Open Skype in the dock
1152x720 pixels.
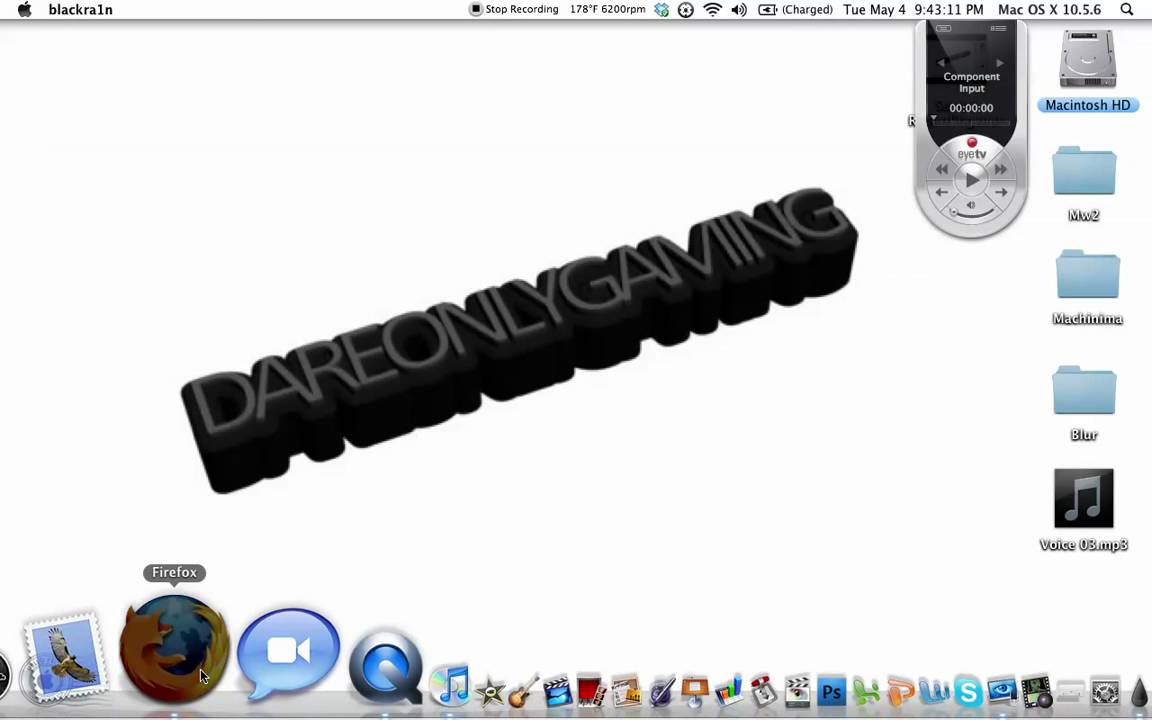coord(968,691)
